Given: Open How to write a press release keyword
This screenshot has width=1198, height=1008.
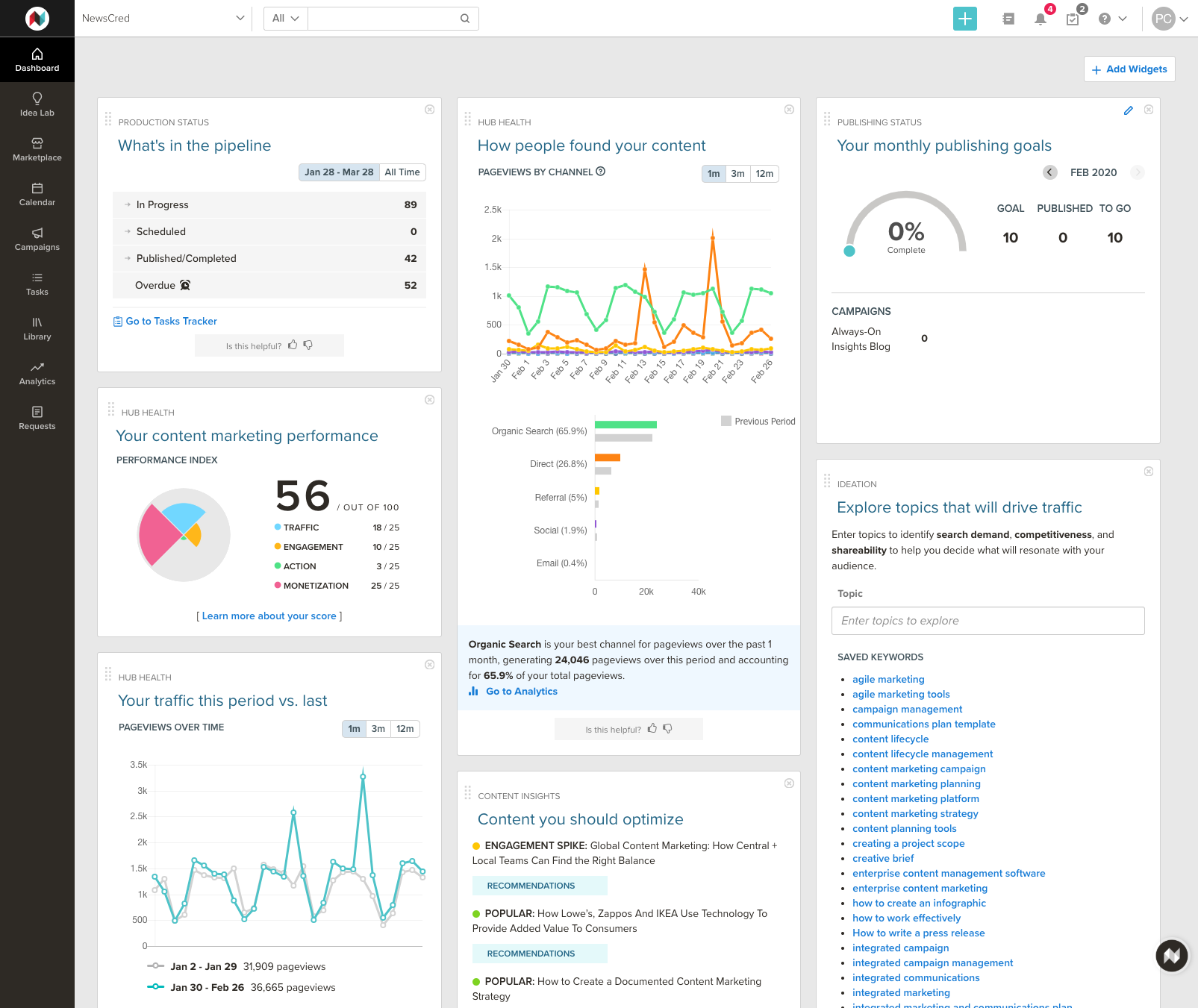Looking at the screenshot, I should coord(918,933).
